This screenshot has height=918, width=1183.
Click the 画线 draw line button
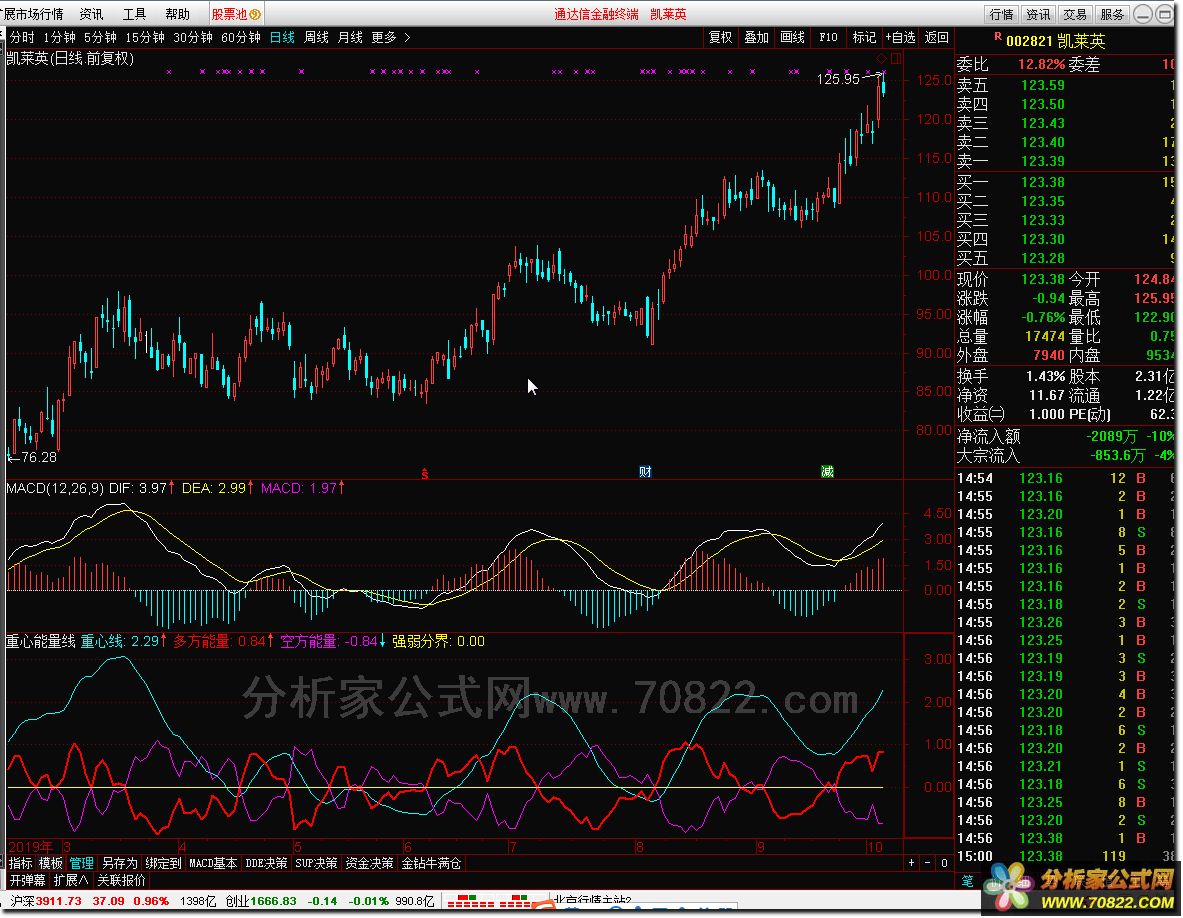pos(792,37)
